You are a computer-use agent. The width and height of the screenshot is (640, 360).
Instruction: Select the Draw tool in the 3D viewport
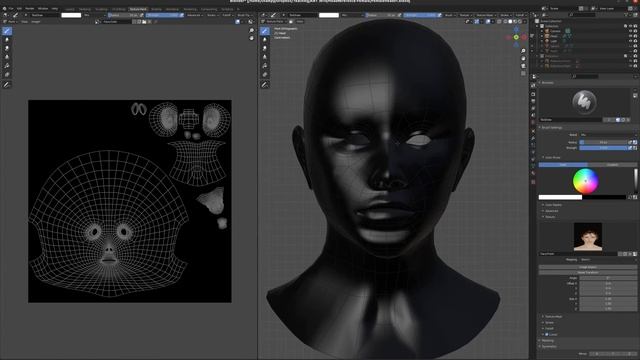(x=265, y=31)
